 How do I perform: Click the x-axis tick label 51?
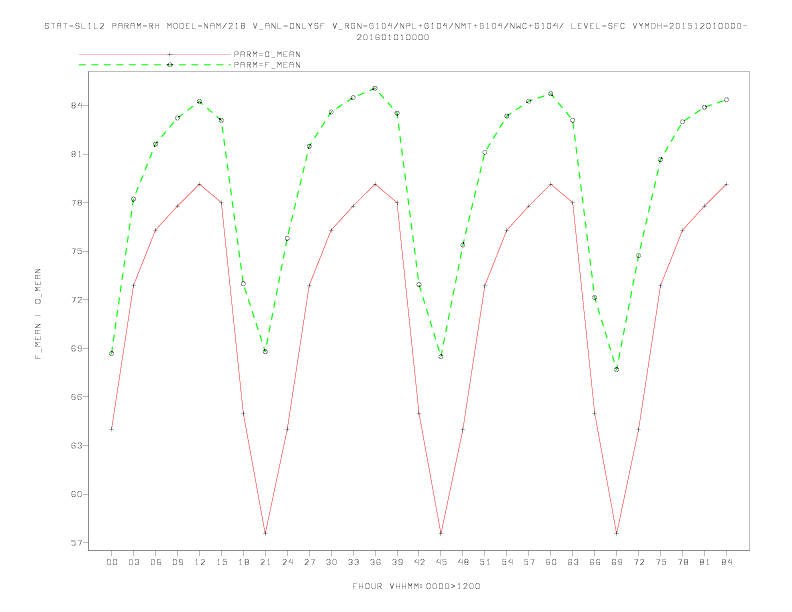485,562
